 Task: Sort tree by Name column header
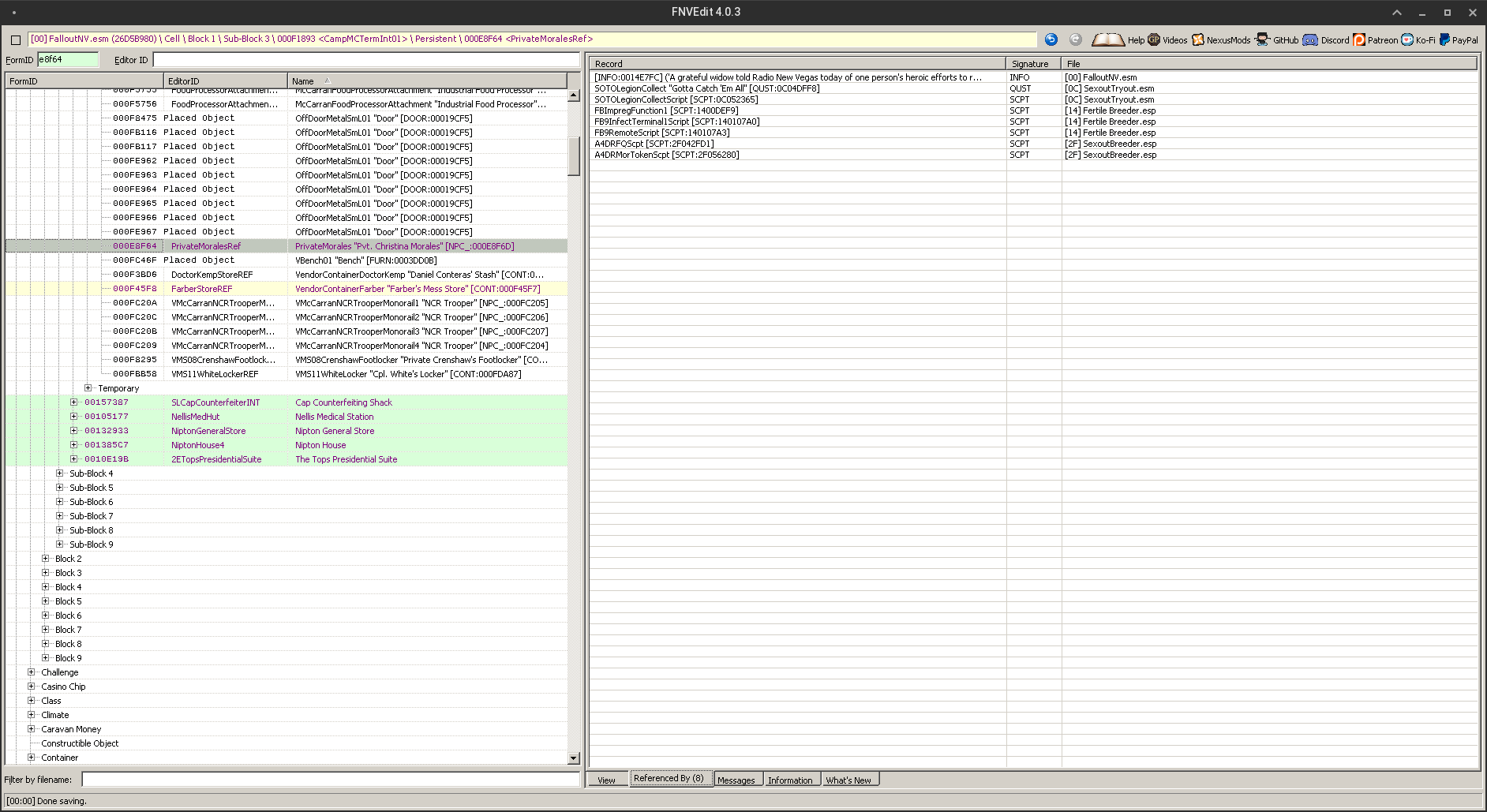coord(427,81)
